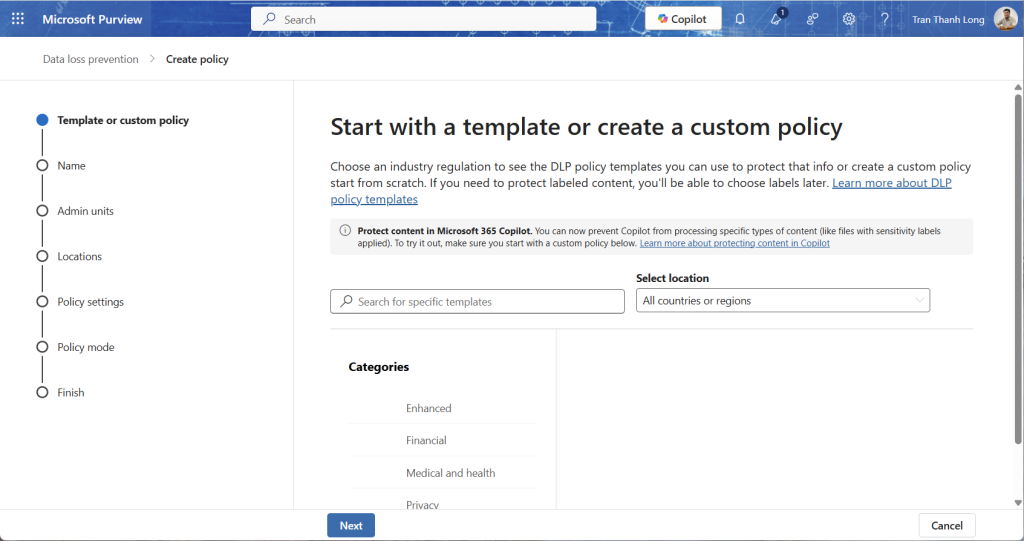This screenshot has width=1024, height=541.
Task: Select the Medical and health category
Action: coord(450,473)
